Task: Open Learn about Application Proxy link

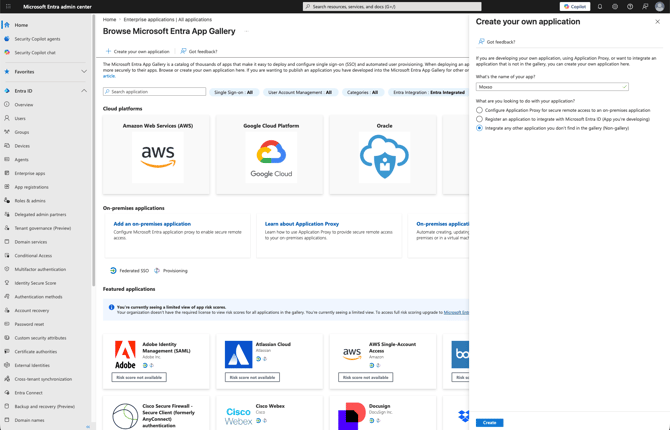Action: (302, 224)
